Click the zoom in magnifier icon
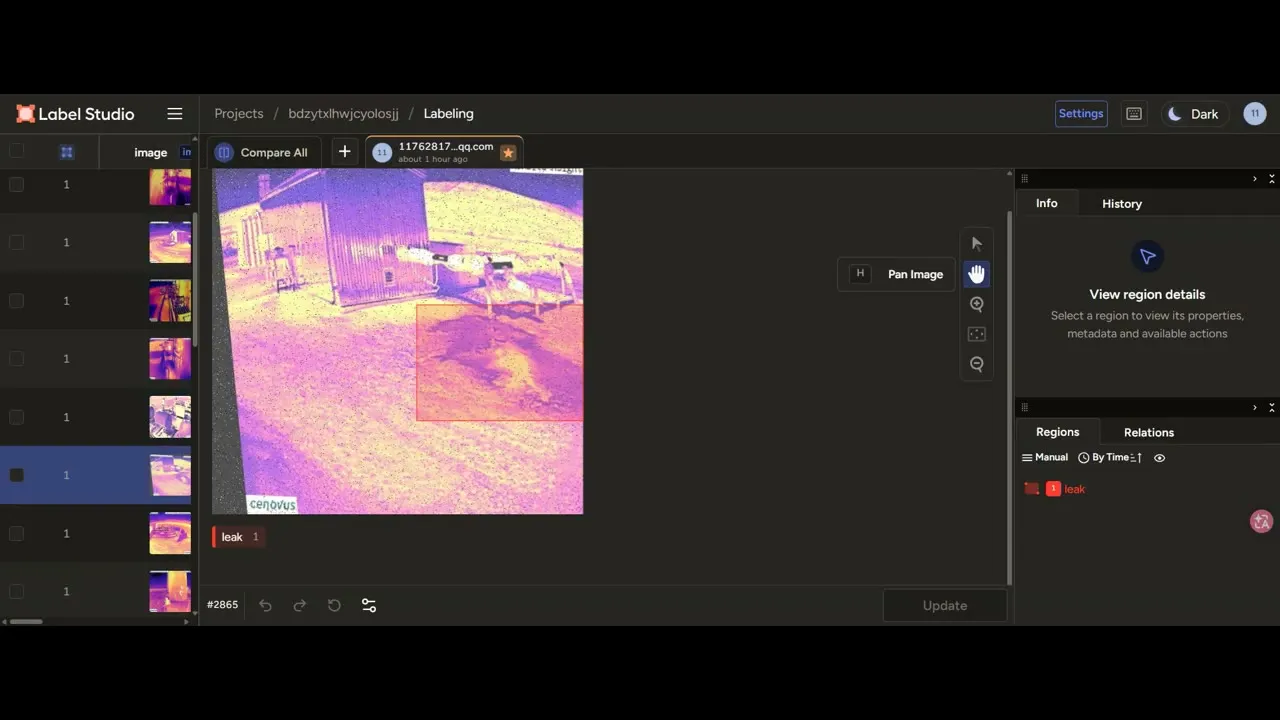1280x720 pixels. tap(977, 304)
